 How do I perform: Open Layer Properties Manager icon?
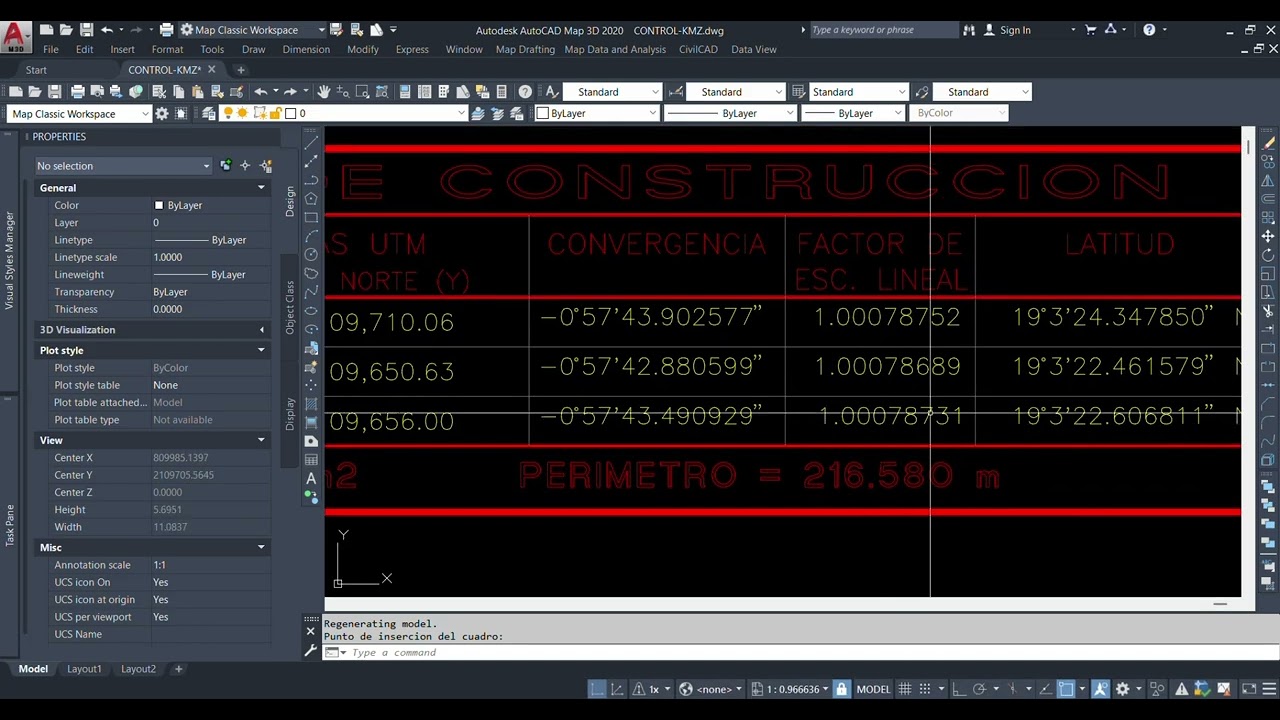pos(209,114)
